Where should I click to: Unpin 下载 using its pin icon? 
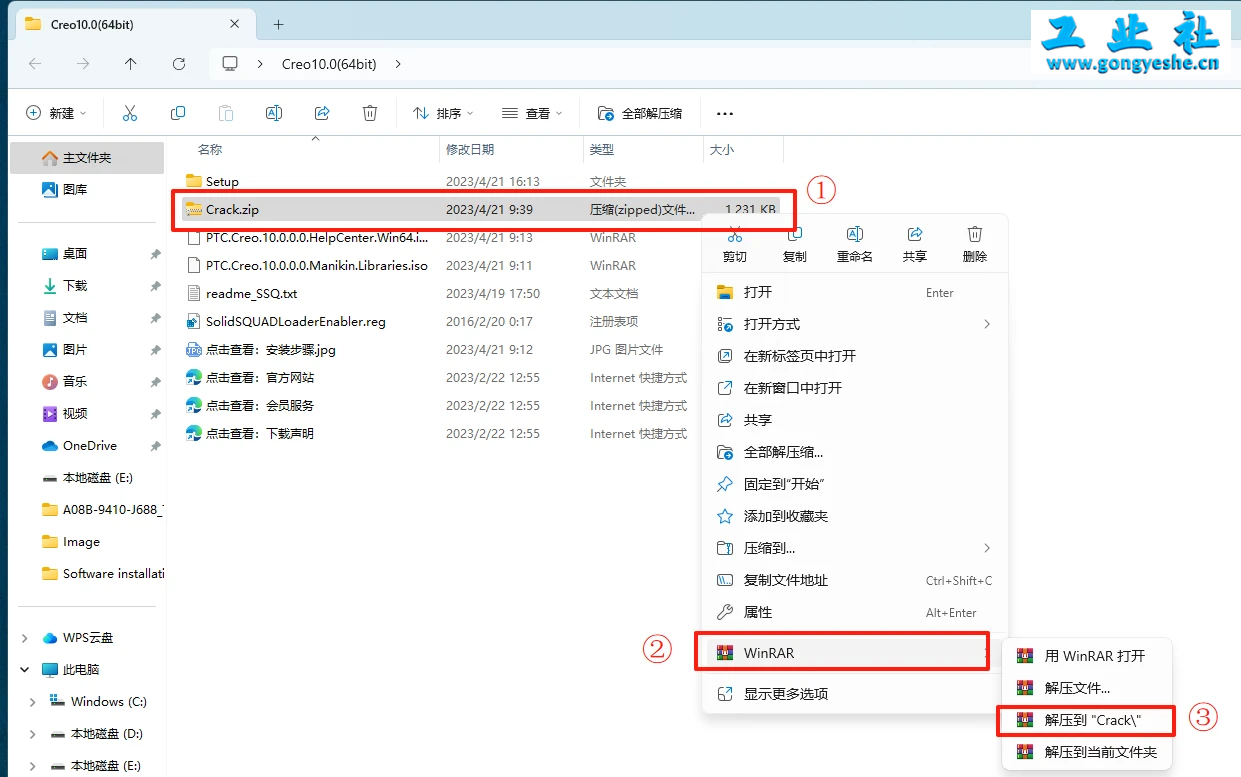click(x=155, y=286)
